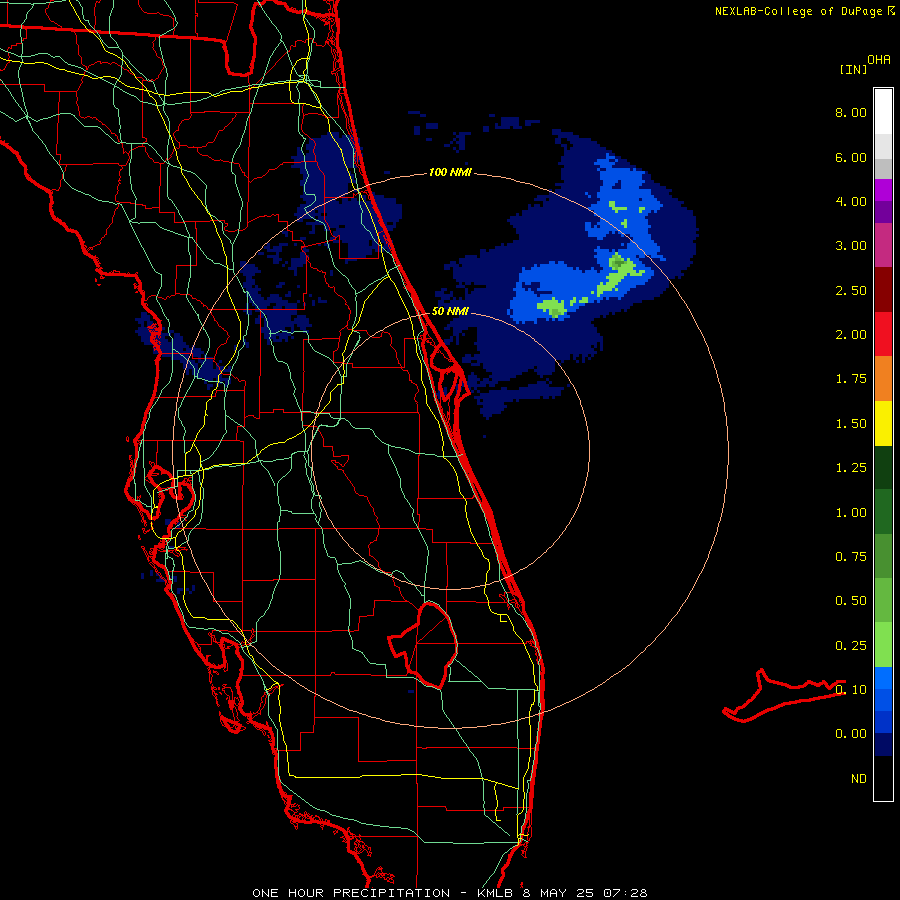Click the OHA product label above legend
900x900 pixels.
[x=879, y=60]
